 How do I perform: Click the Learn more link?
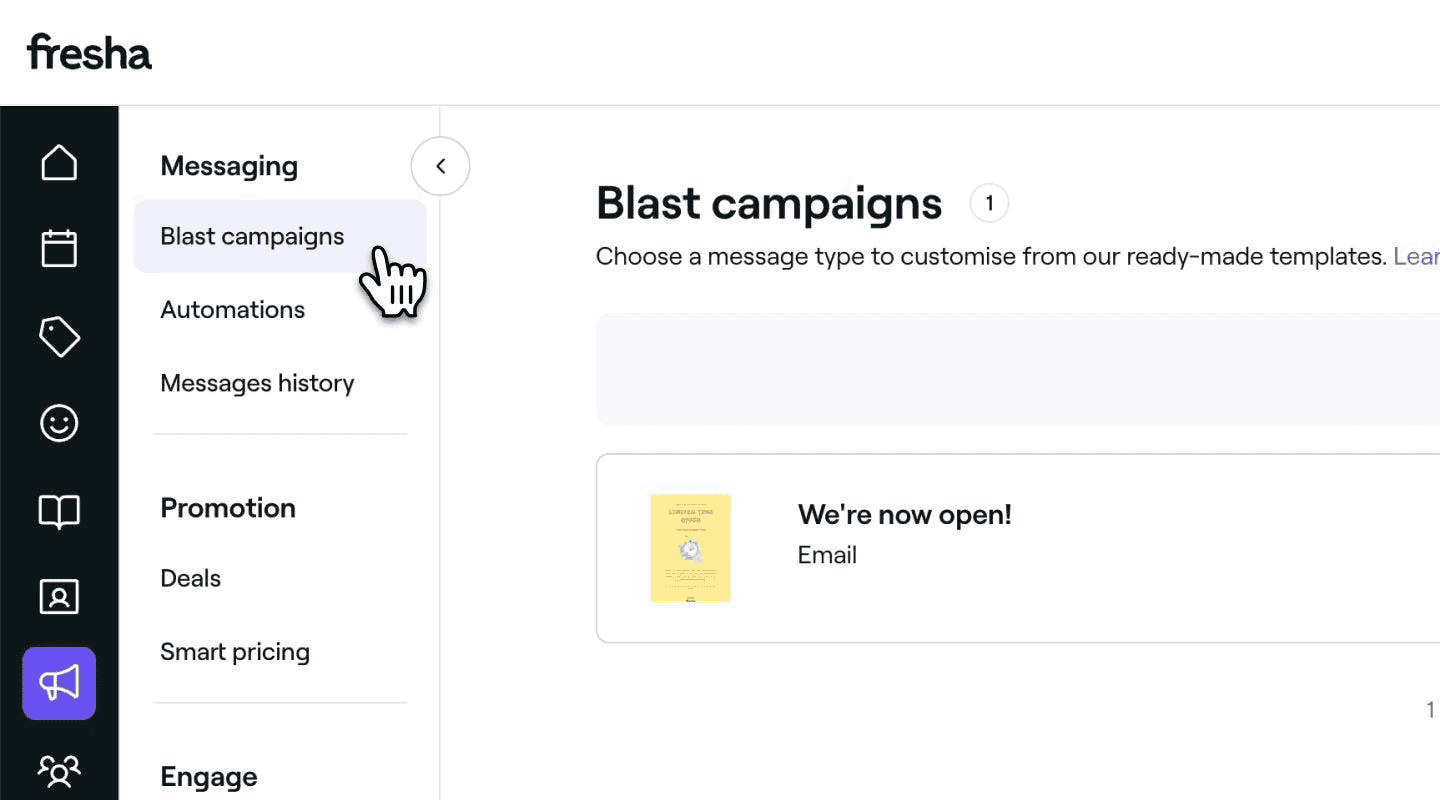coord(1415,257)
